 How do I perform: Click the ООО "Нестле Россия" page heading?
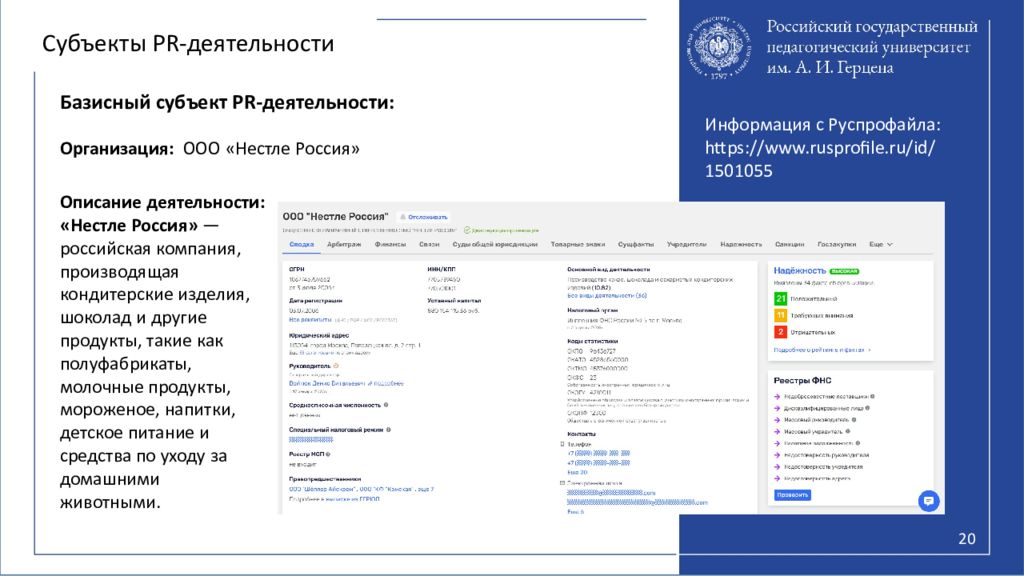pos(335,217)
